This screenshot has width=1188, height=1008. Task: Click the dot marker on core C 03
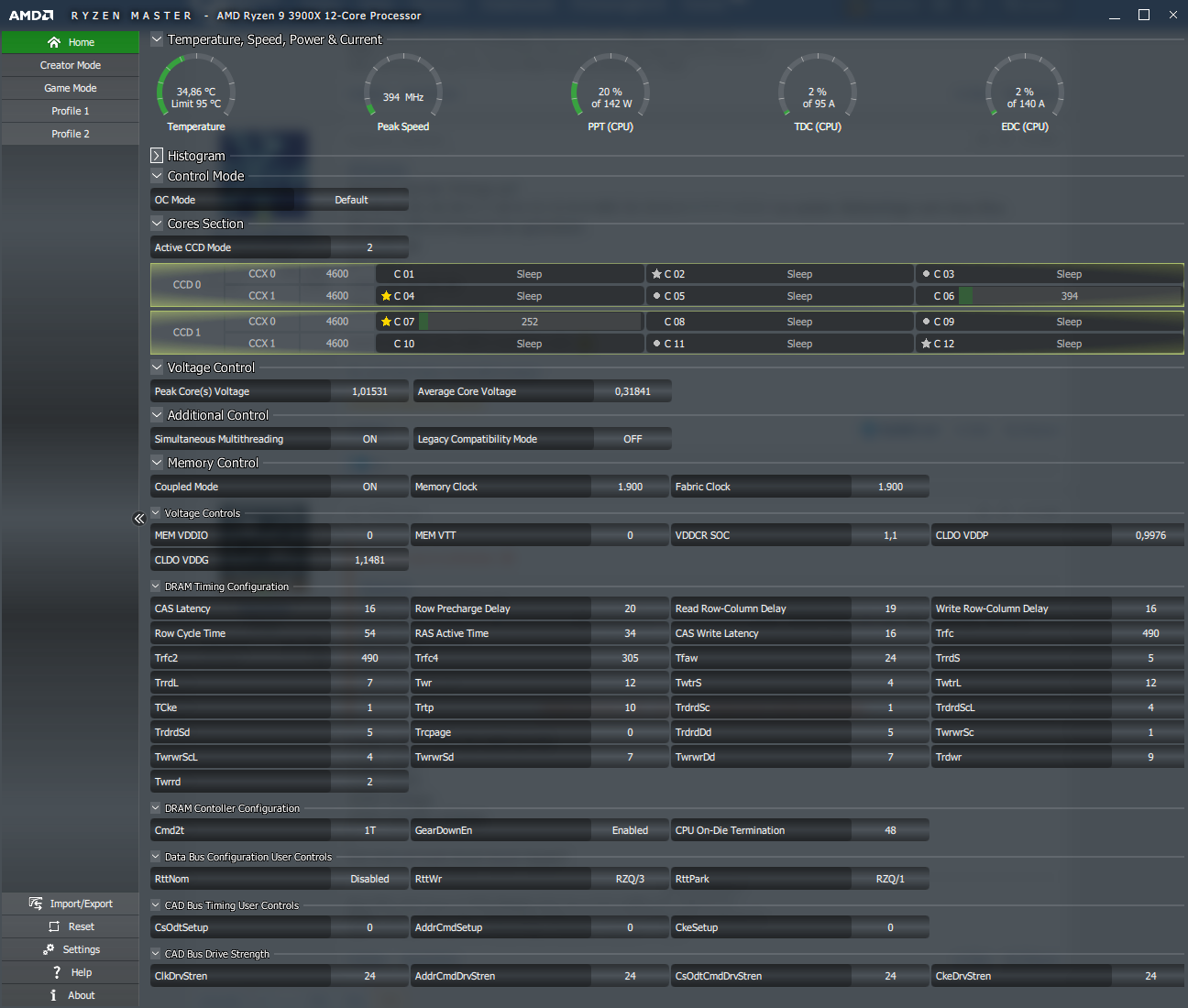926,274
